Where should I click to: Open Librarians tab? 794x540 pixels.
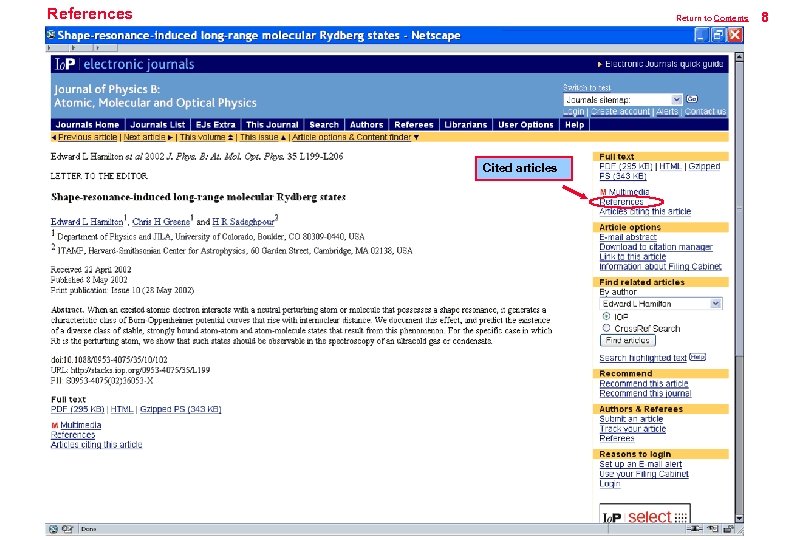(465, 125)
